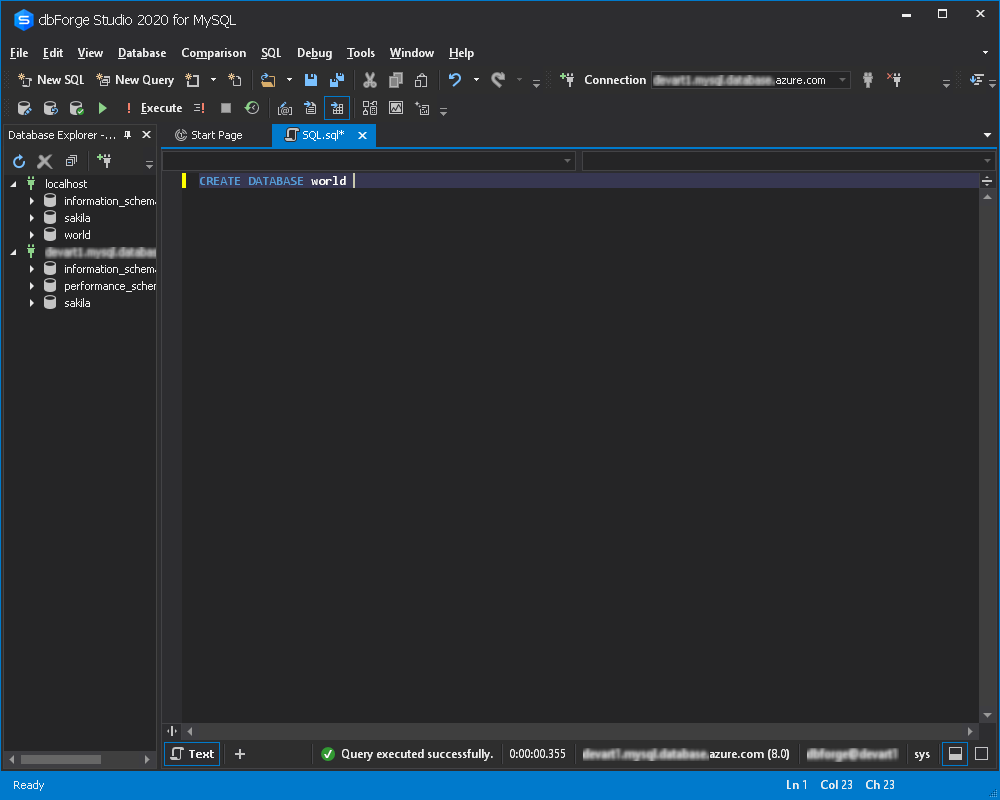The height and width of the screenshot is (800, 1000).
Task: Open the document tabs list dropdown arrow
Action: pyautogui.click(x=987, y=135)
